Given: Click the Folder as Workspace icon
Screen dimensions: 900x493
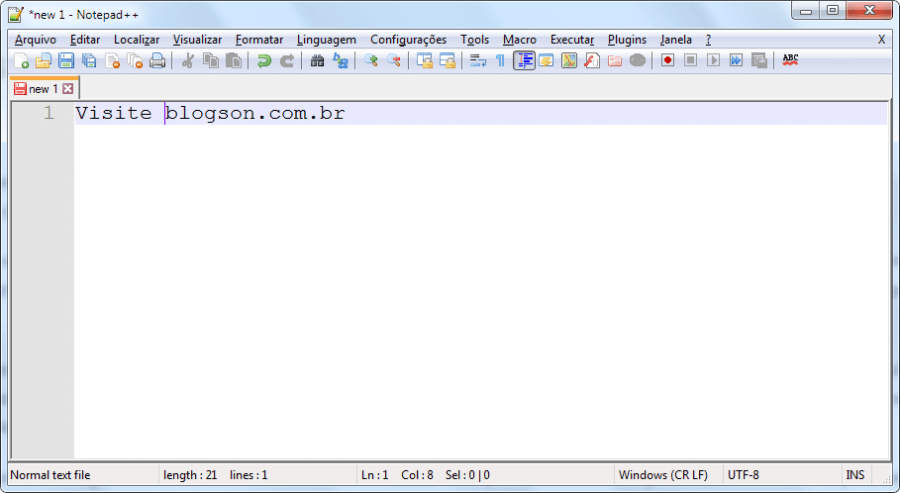Looking at the screenshot, I should coord(615,60).
